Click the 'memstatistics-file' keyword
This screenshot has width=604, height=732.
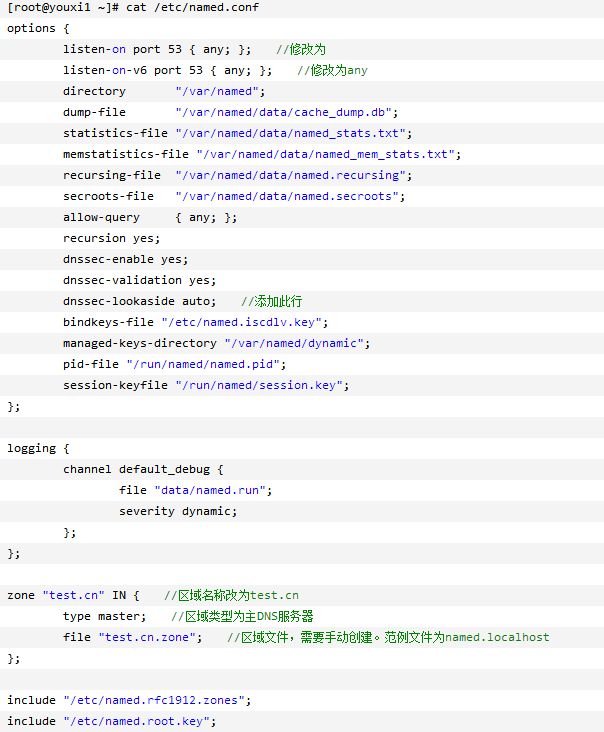tap(126, 155)
